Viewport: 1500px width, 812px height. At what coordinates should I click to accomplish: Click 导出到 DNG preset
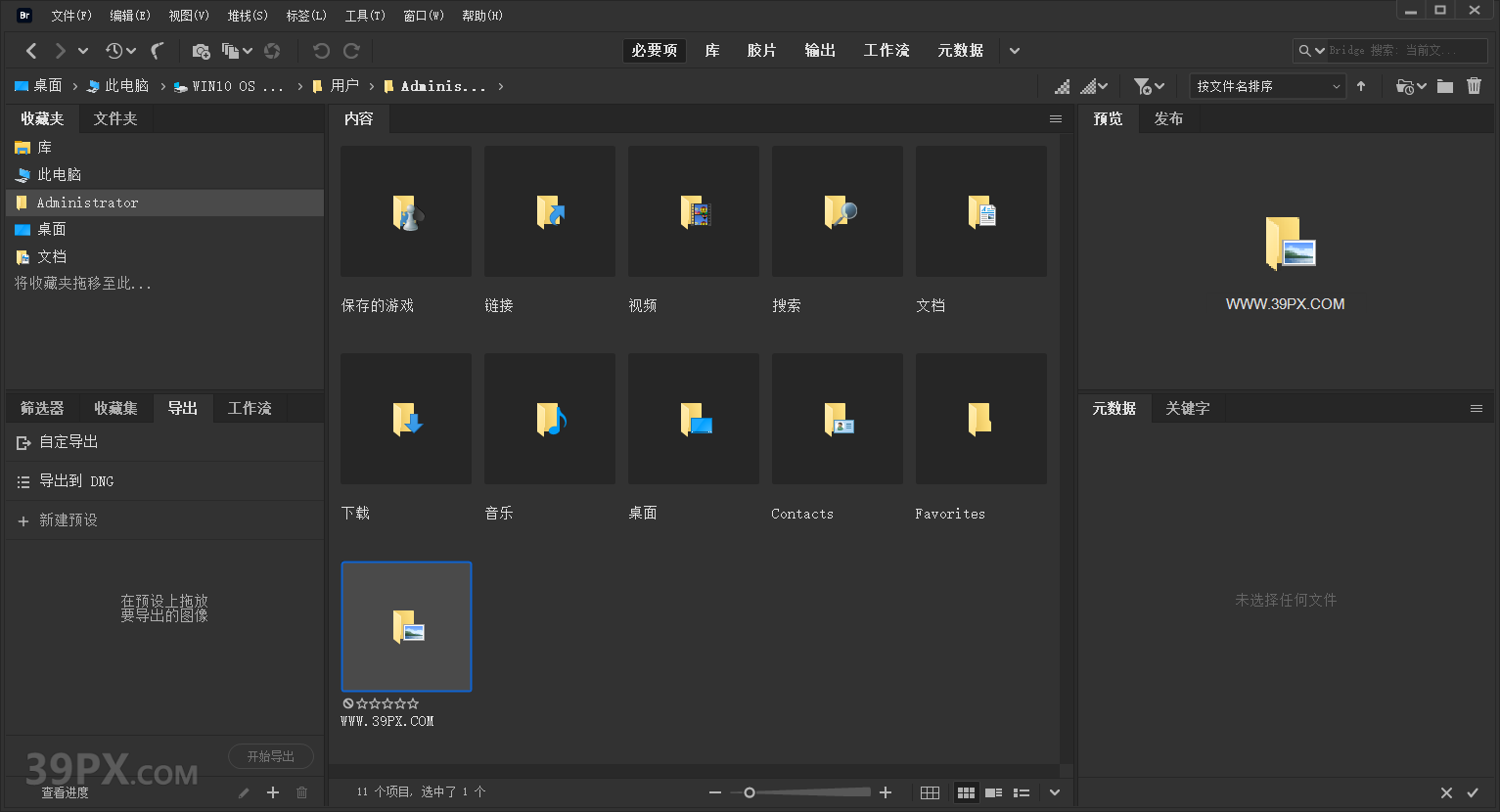click(163, 481)
